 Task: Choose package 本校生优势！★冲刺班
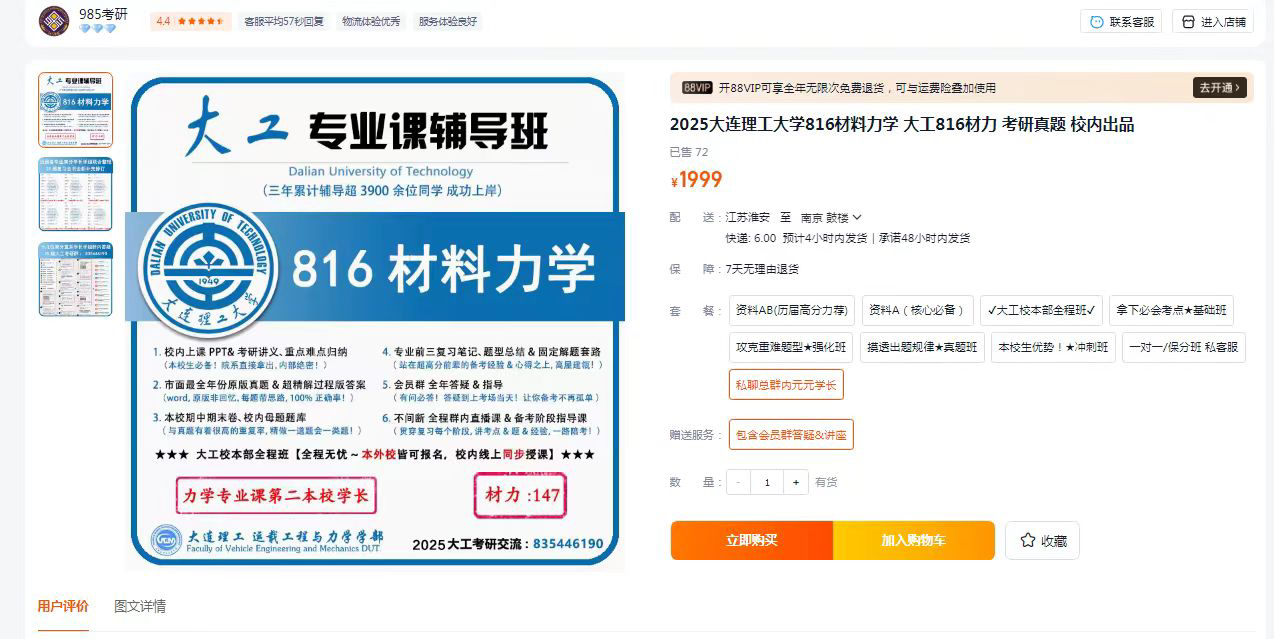[x=1053, y=347]
